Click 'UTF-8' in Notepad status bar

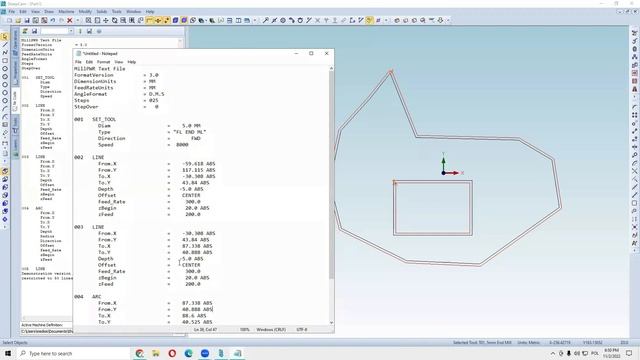(x=301, y=329)
